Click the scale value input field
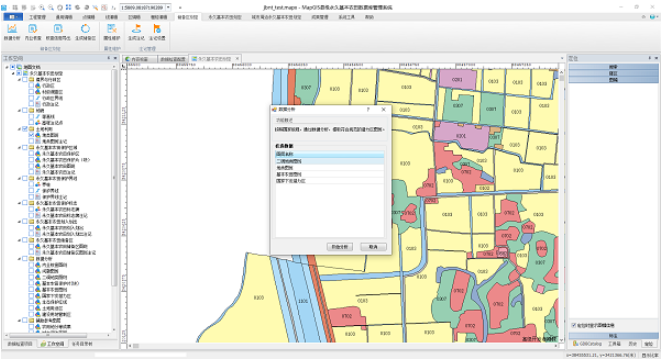Screen dimensions: 663x362 pos(142,8)
